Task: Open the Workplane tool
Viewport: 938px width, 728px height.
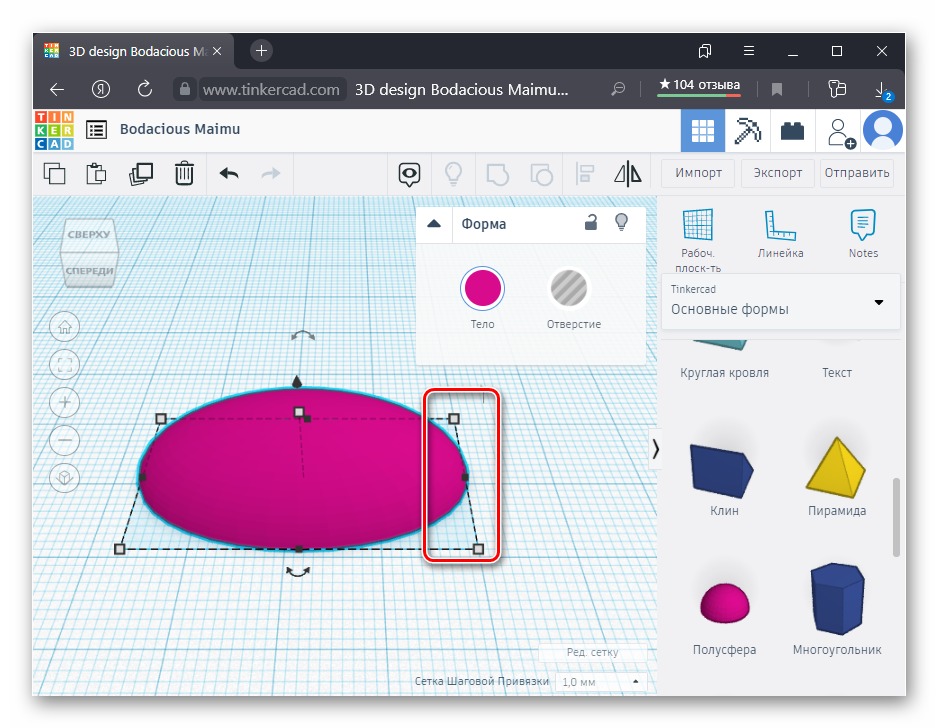Action: tap(698, 234)
